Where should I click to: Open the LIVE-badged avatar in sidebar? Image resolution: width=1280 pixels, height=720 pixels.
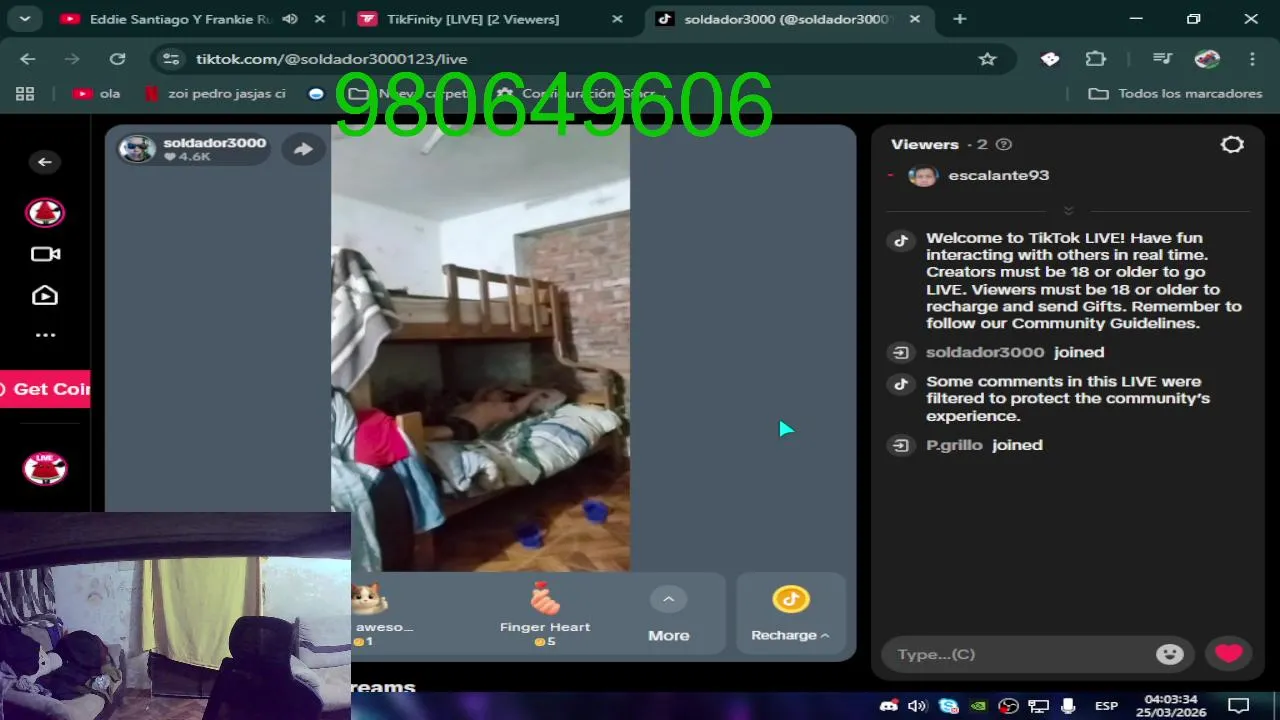45,468
